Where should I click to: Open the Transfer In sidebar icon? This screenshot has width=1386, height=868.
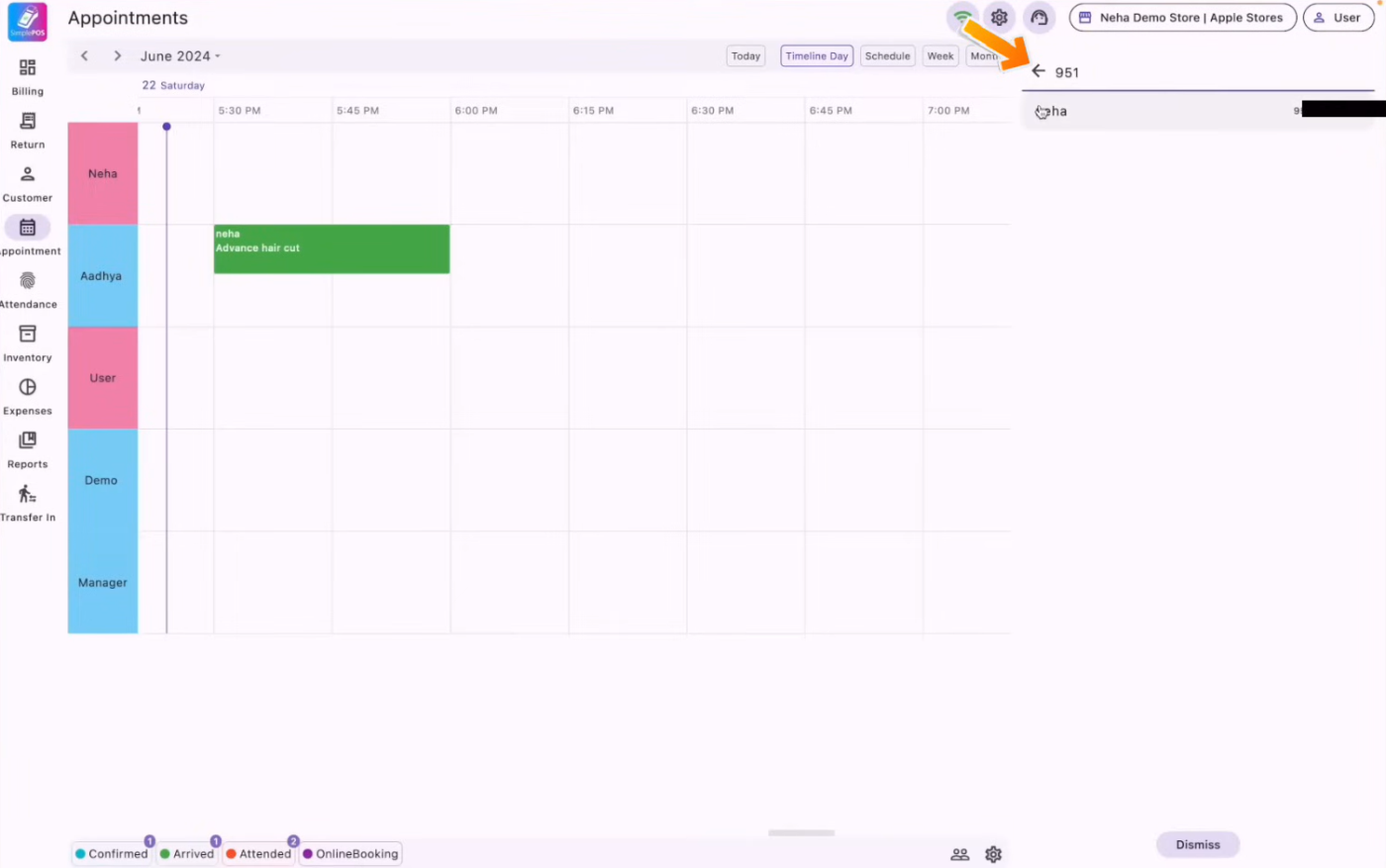pyautogui.click(x=28, y=494)
